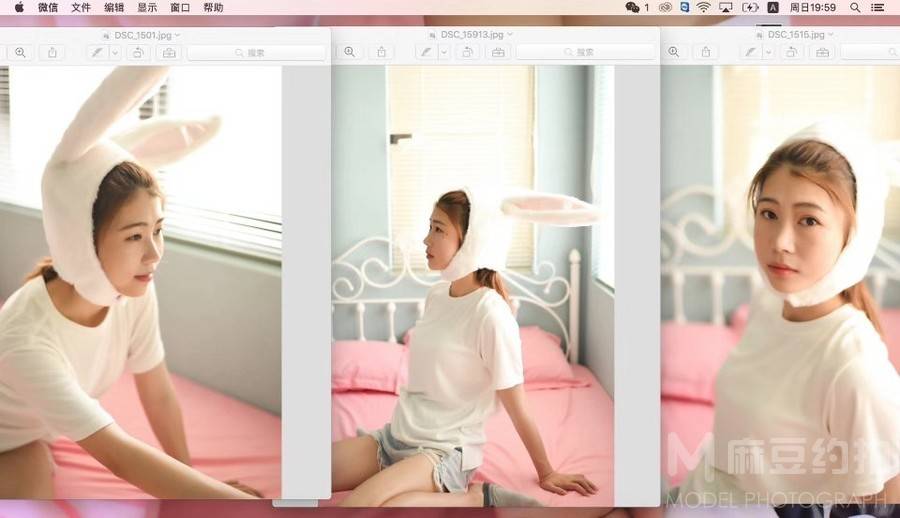
Task: Open the 微信 application menu
Action: point(48,7)
